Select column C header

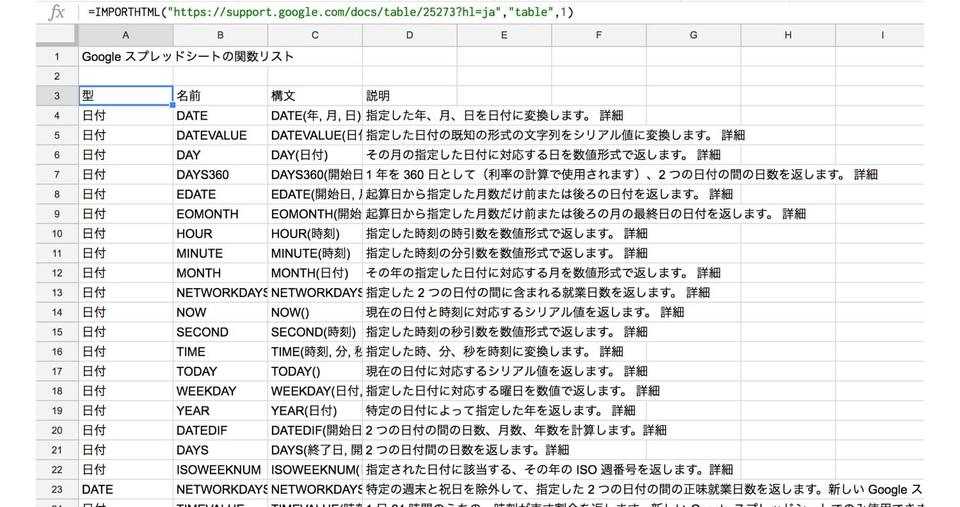[315, 35]
